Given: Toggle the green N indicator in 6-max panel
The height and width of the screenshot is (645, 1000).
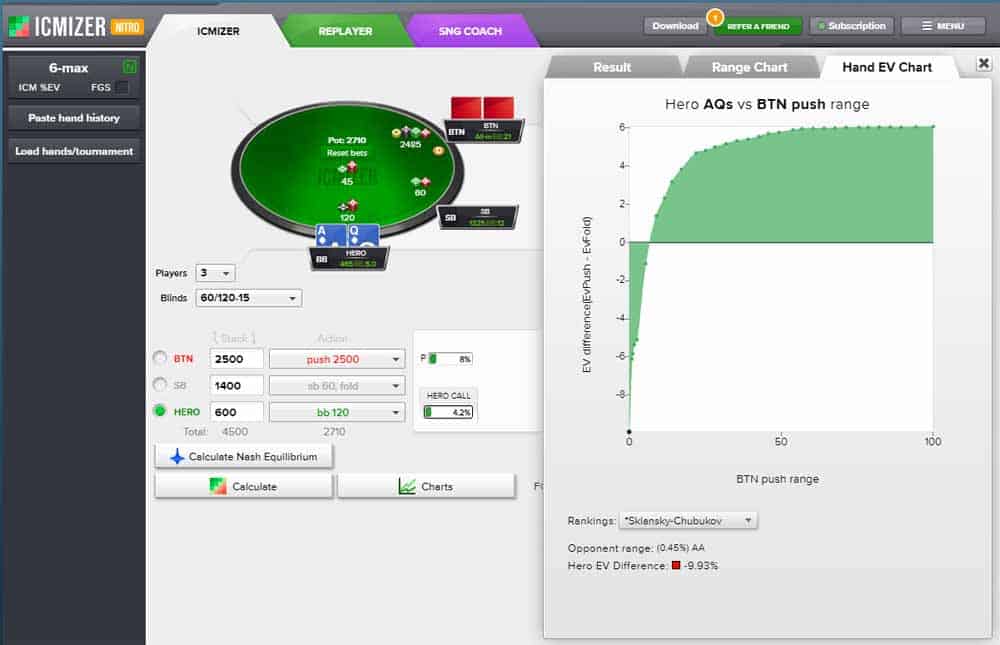Looking at the screenshot, I should coord(129,66).
